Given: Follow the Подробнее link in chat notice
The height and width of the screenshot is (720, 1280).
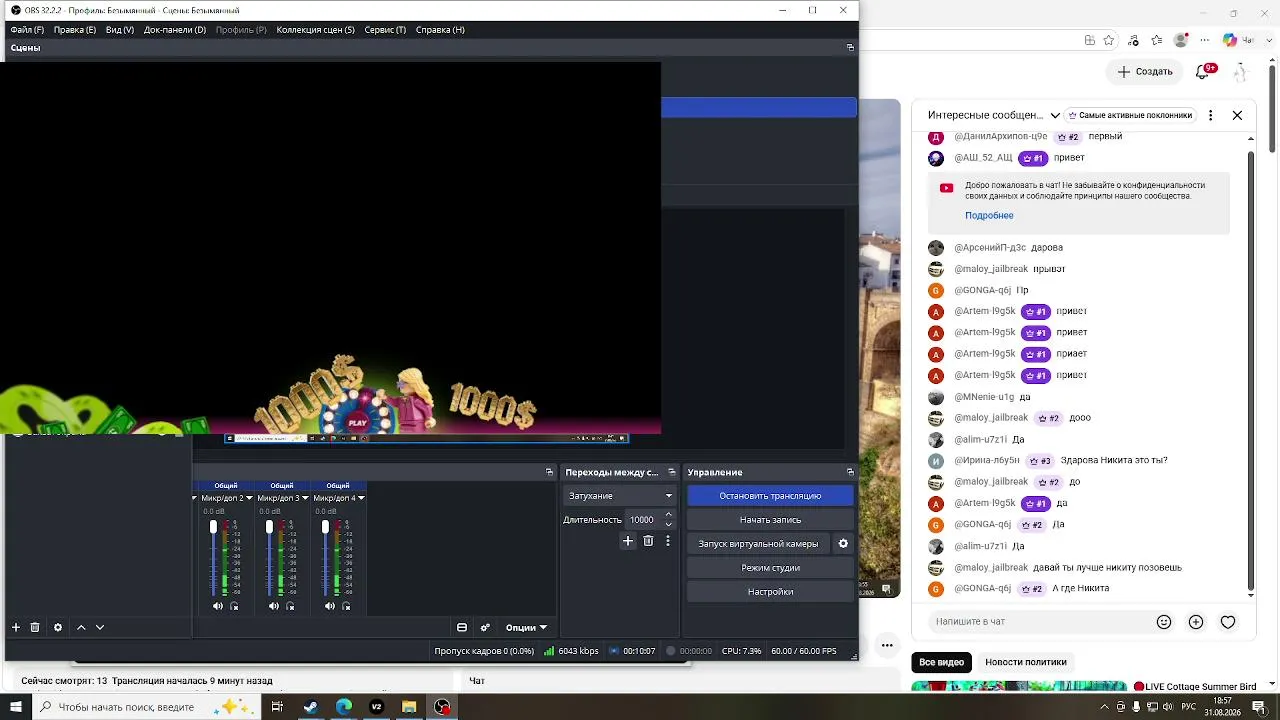Looking at the screenshot, I should click(x=989, y=216).
